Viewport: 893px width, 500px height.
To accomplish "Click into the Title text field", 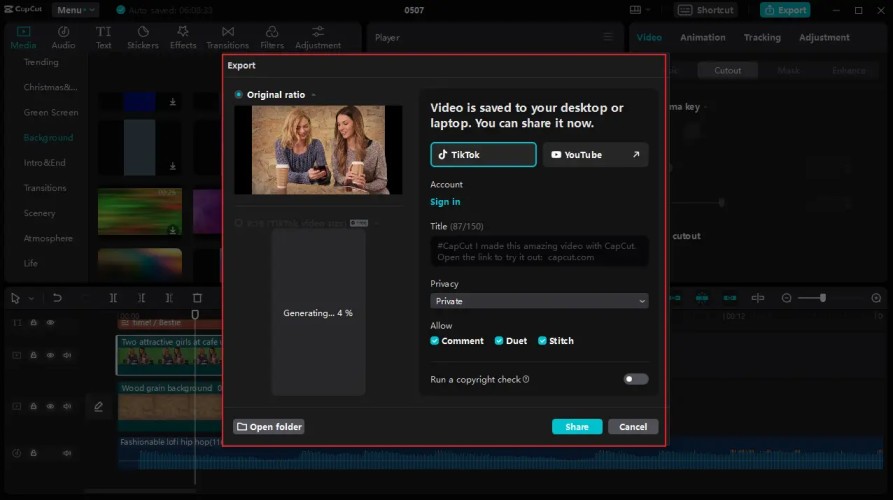I will [x=539, y=251].
